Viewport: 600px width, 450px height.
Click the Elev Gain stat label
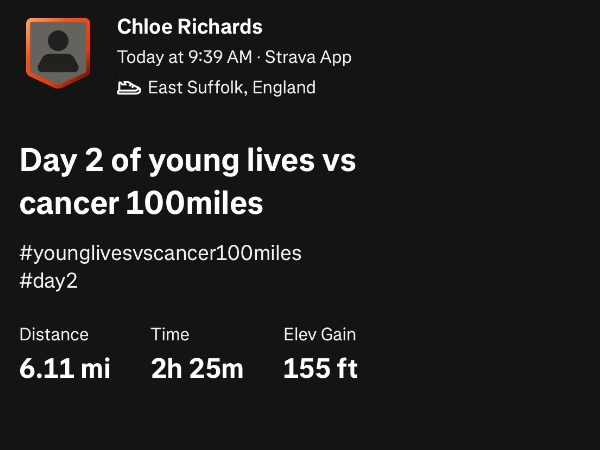[x=319, y=335]
